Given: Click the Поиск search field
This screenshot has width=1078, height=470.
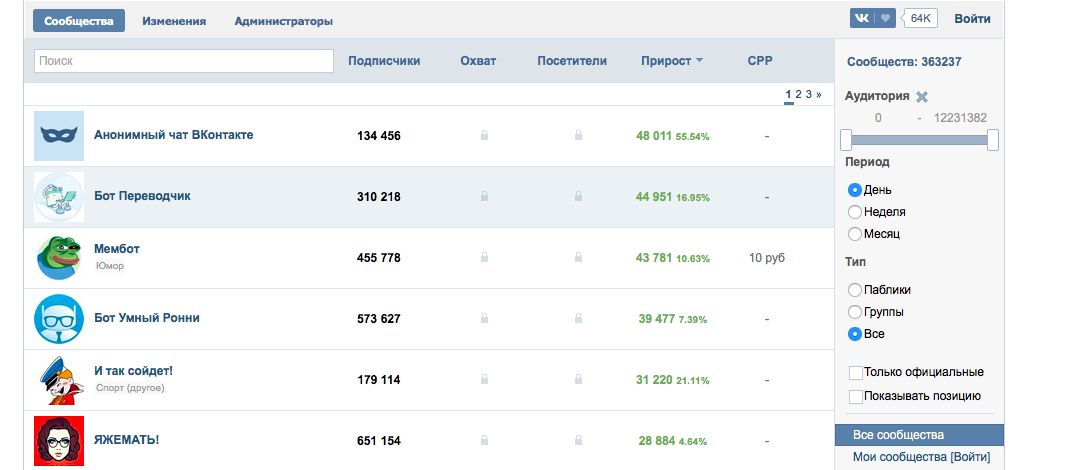Looking at the screenshot, I should 184,61.
